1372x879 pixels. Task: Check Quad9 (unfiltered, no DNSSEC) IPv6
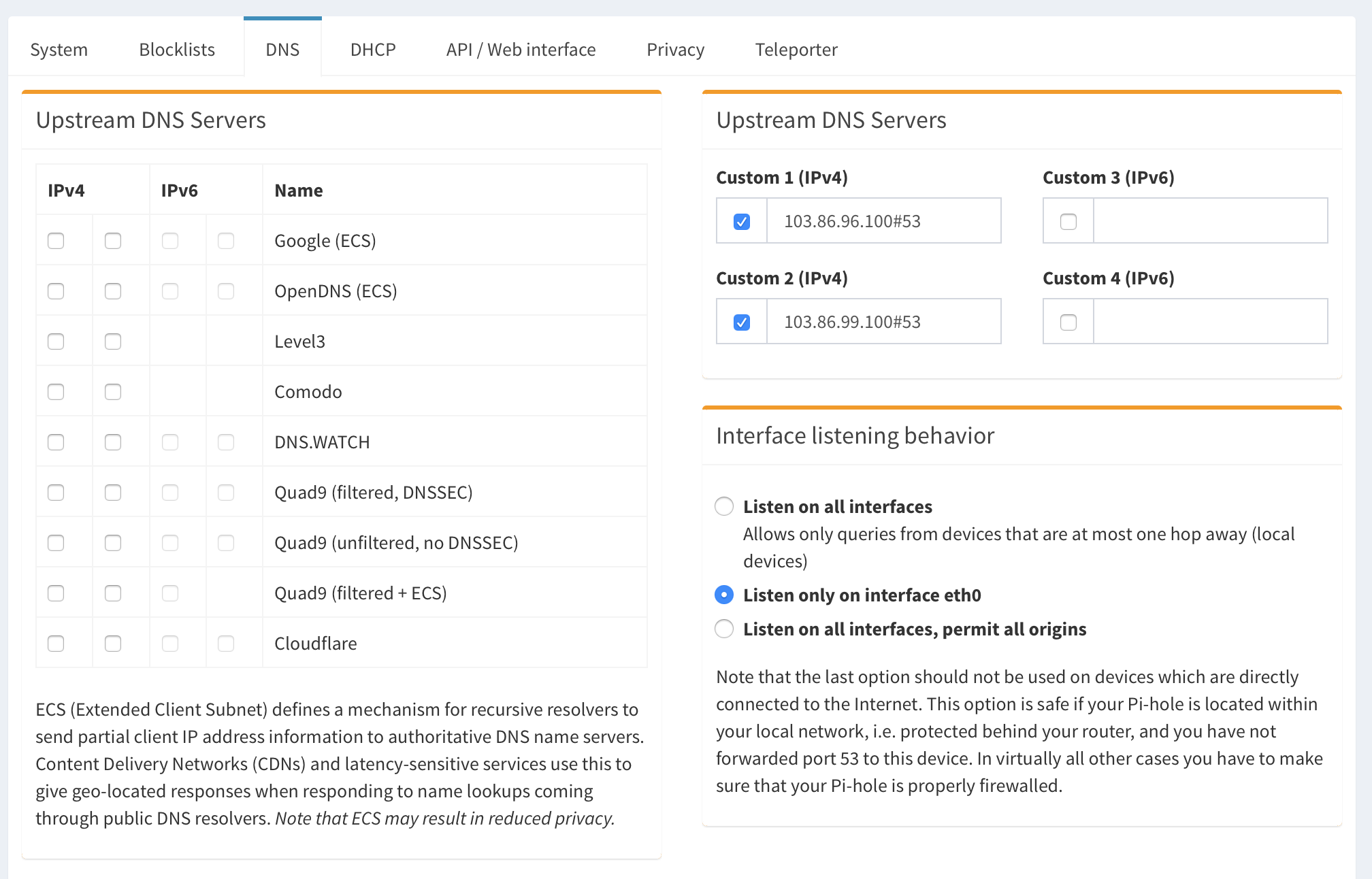169,542
